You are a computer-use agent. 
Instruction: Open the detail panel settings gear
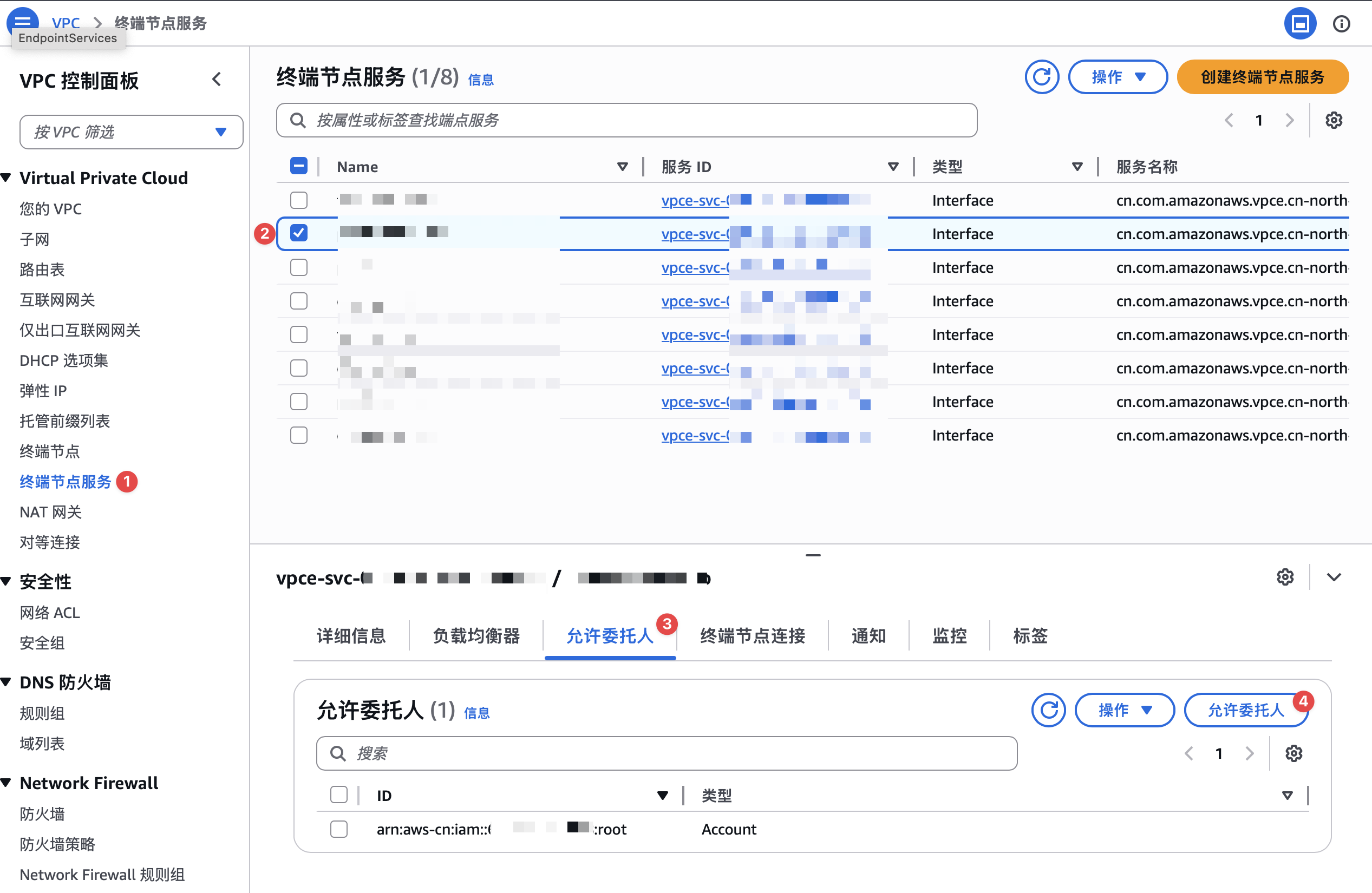click(1285, 577)
